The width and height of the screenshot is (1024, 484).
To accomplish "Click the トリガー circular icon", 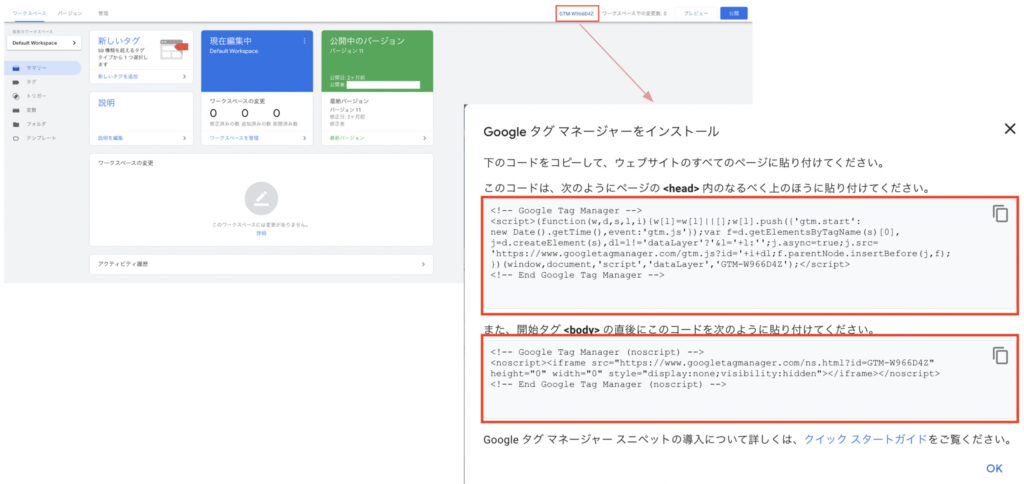I will [x=16, y=96].
